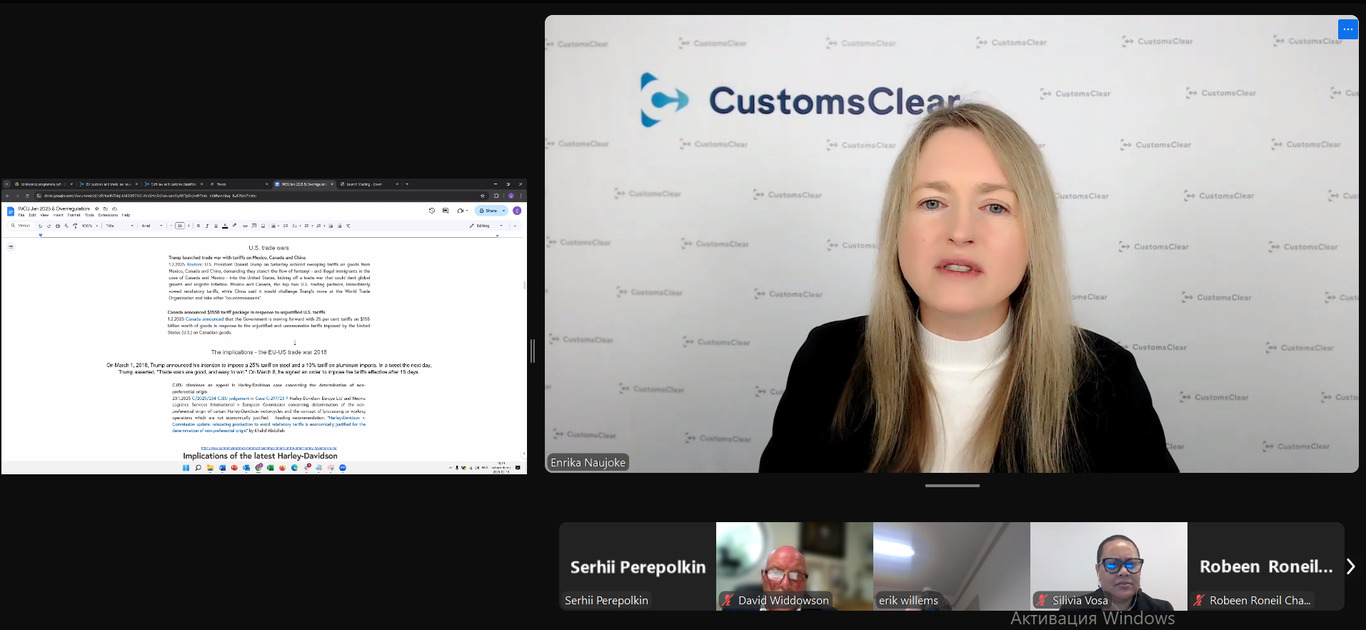Open the Meet camera icon in Docs
The height and width of the screenshot is (630, 1366).
tap(461, 211)
